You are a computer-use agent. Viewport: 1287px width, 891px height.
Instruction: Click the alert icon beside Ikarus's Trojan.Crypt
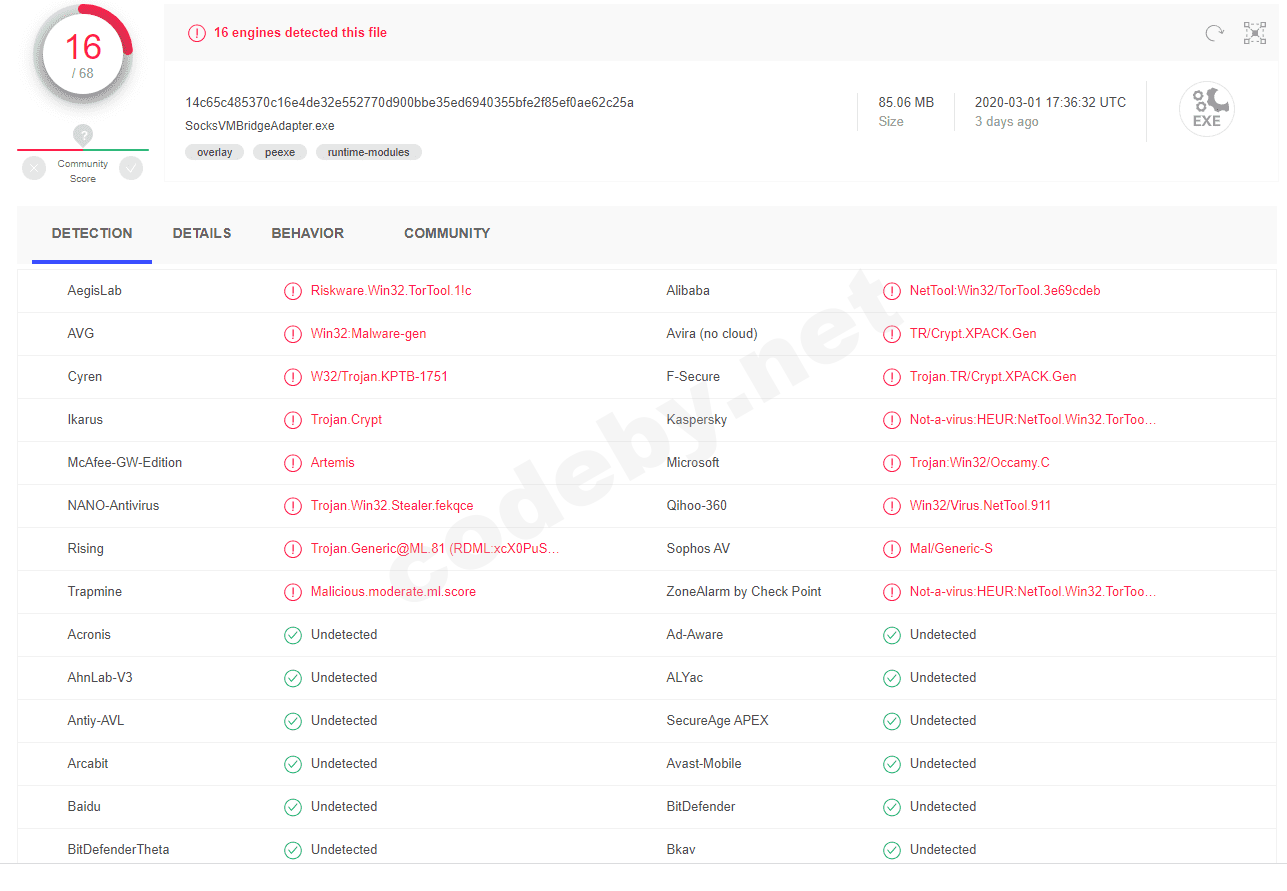coord(293,420)
